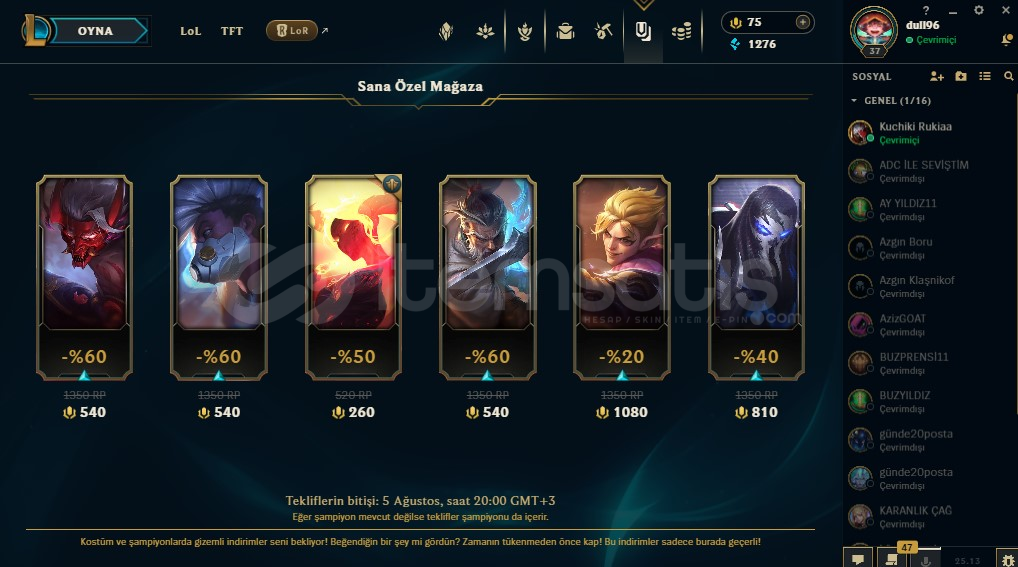Click the plus button to buy RP
Image resolution: width=1018 pixels, height=567 pixels.
pos(802,22)
